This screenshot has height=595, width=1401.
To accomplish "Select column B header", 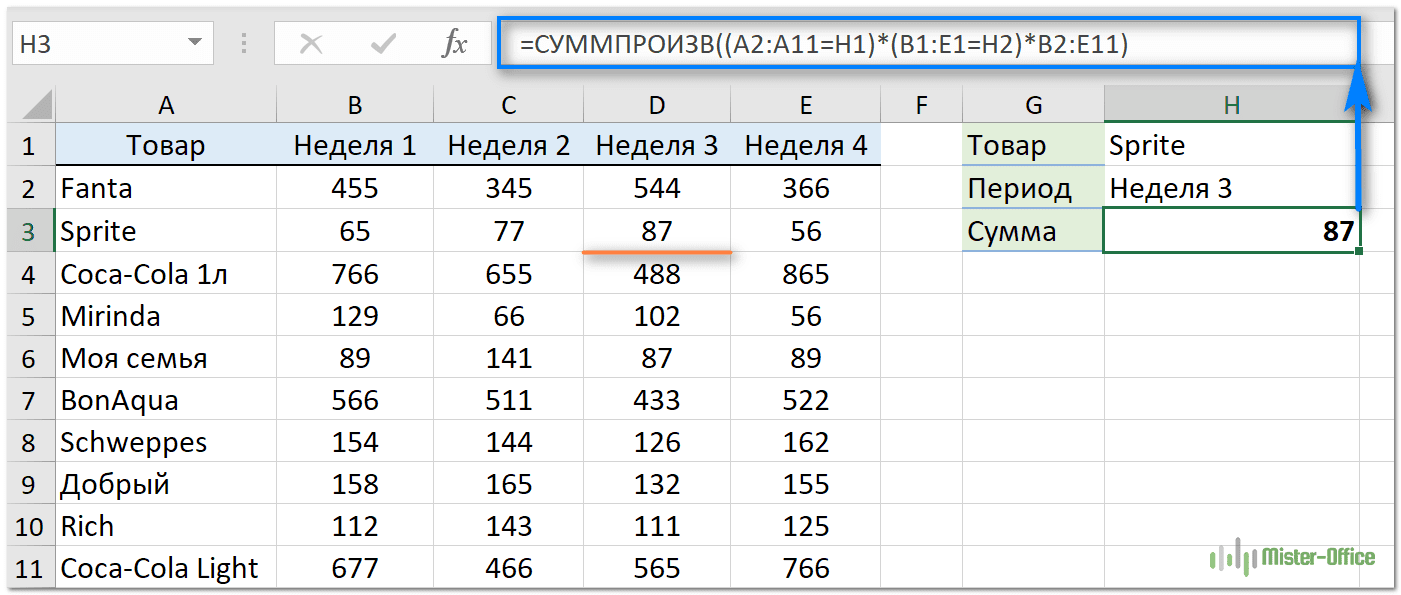I will [355, 104].
